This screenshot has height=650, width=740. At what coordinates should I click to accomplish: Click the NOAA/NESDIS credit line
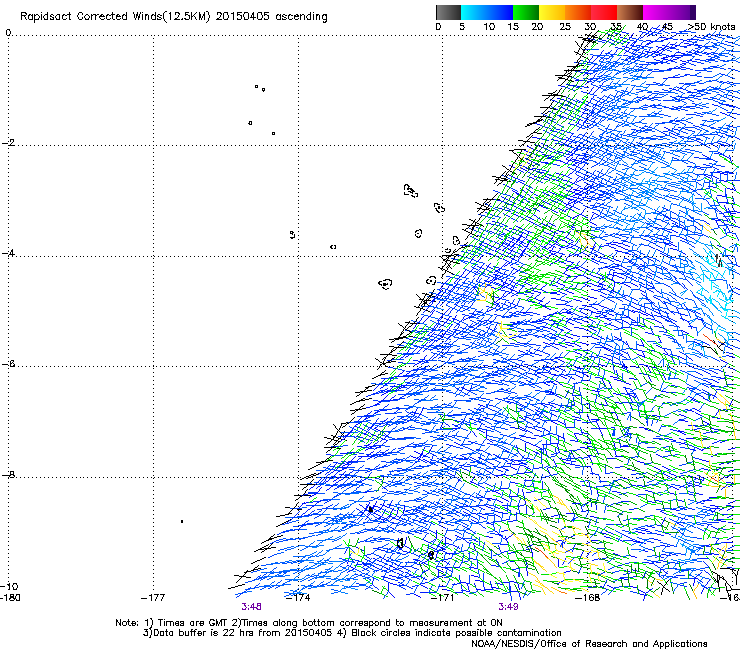coord(589,644)
